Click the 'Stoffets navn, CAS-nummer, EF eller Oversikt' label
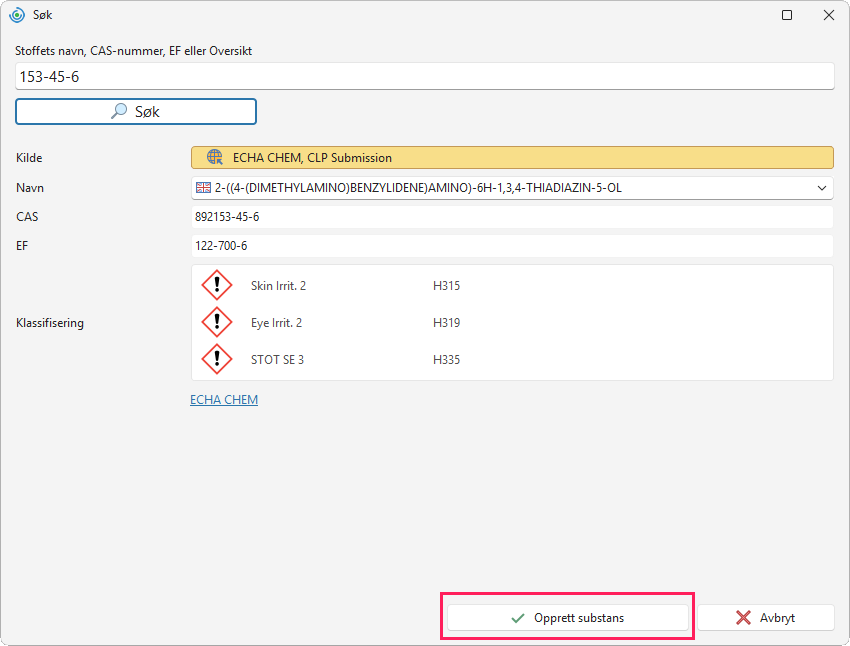 pos(133,51)
